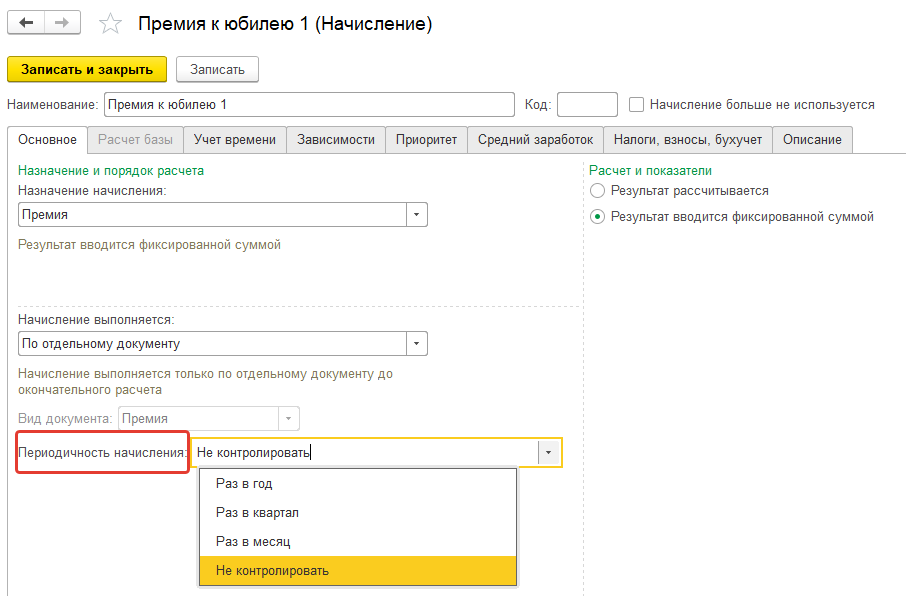Switch to 'Налоги, взносы, бухучет' tab

(687, 139)
